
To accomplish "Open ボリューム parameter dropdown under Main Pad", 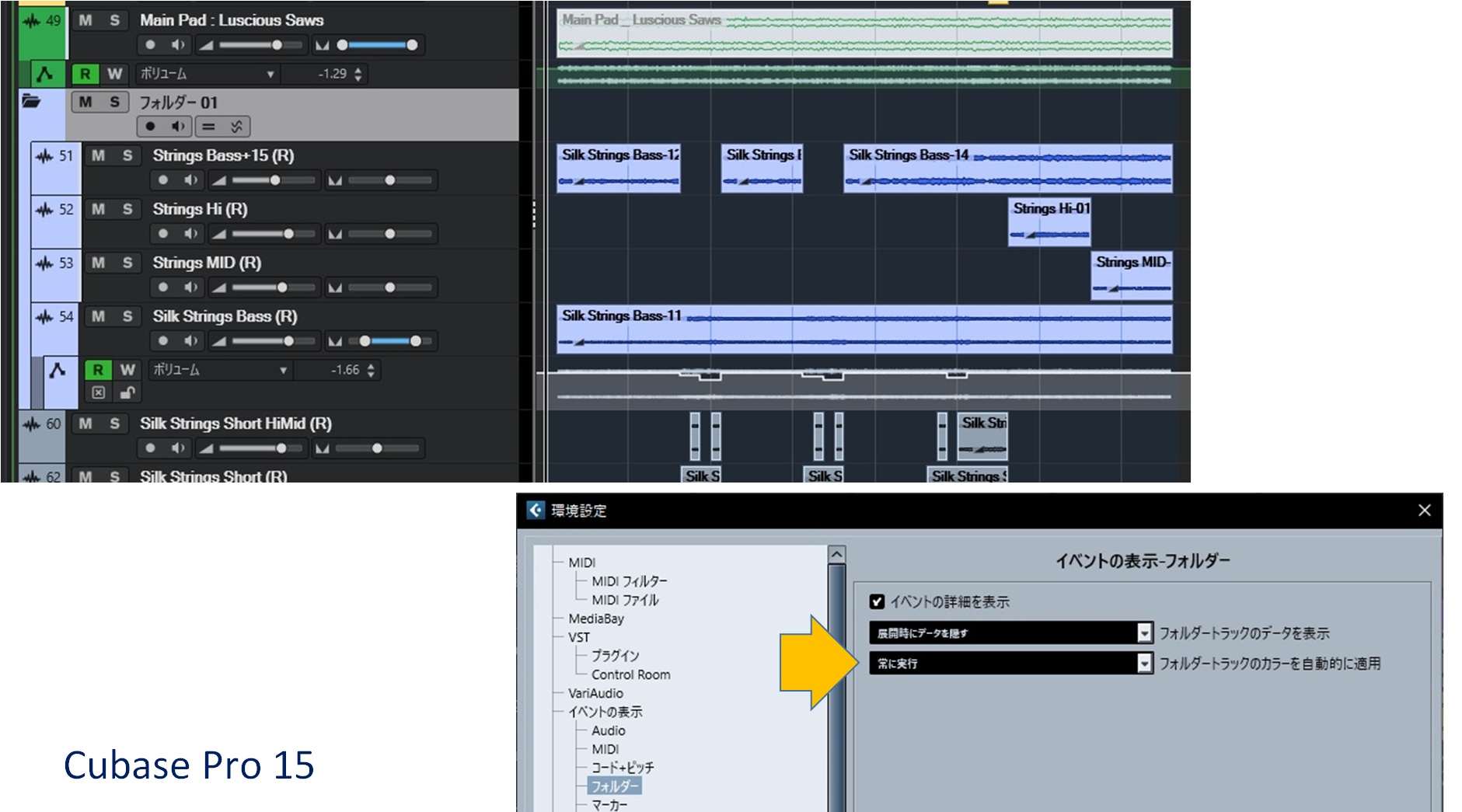I will point(270,74).
